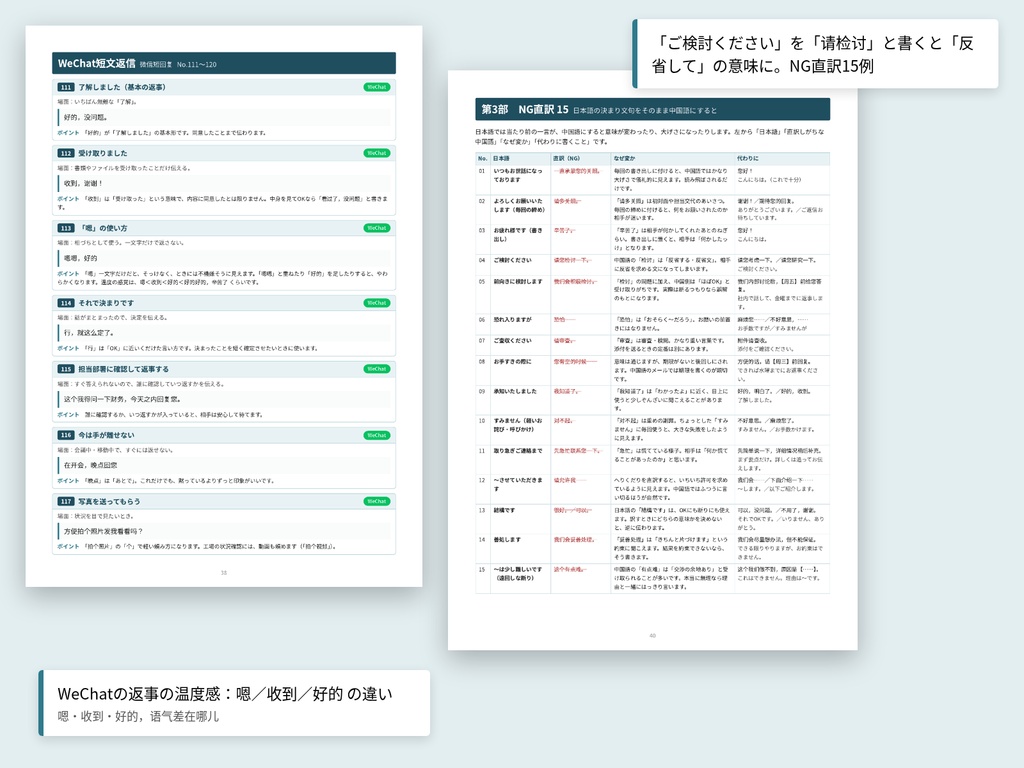Click the phrase '在开会,晚点回您'
1024x768 pixels.
coord(91,465)
